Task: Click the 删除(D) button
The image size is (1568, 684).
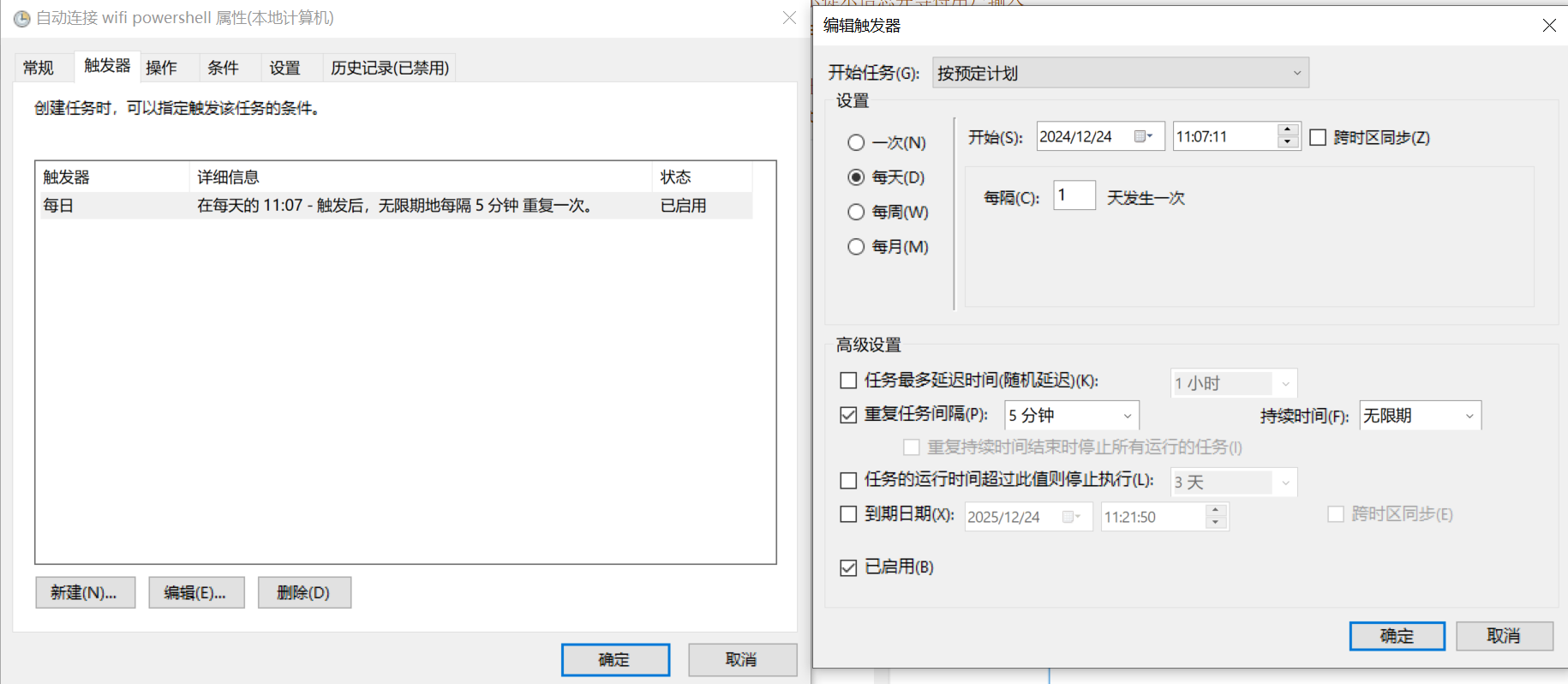Action: point(304,592)
